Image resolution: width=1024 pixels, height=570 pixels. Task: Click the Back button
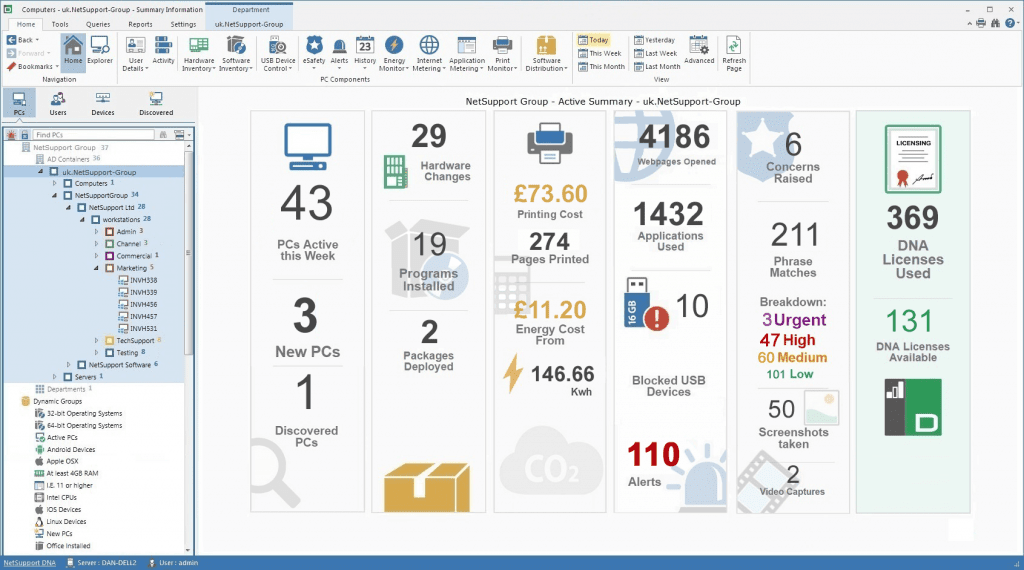click(x=23, y=40)
